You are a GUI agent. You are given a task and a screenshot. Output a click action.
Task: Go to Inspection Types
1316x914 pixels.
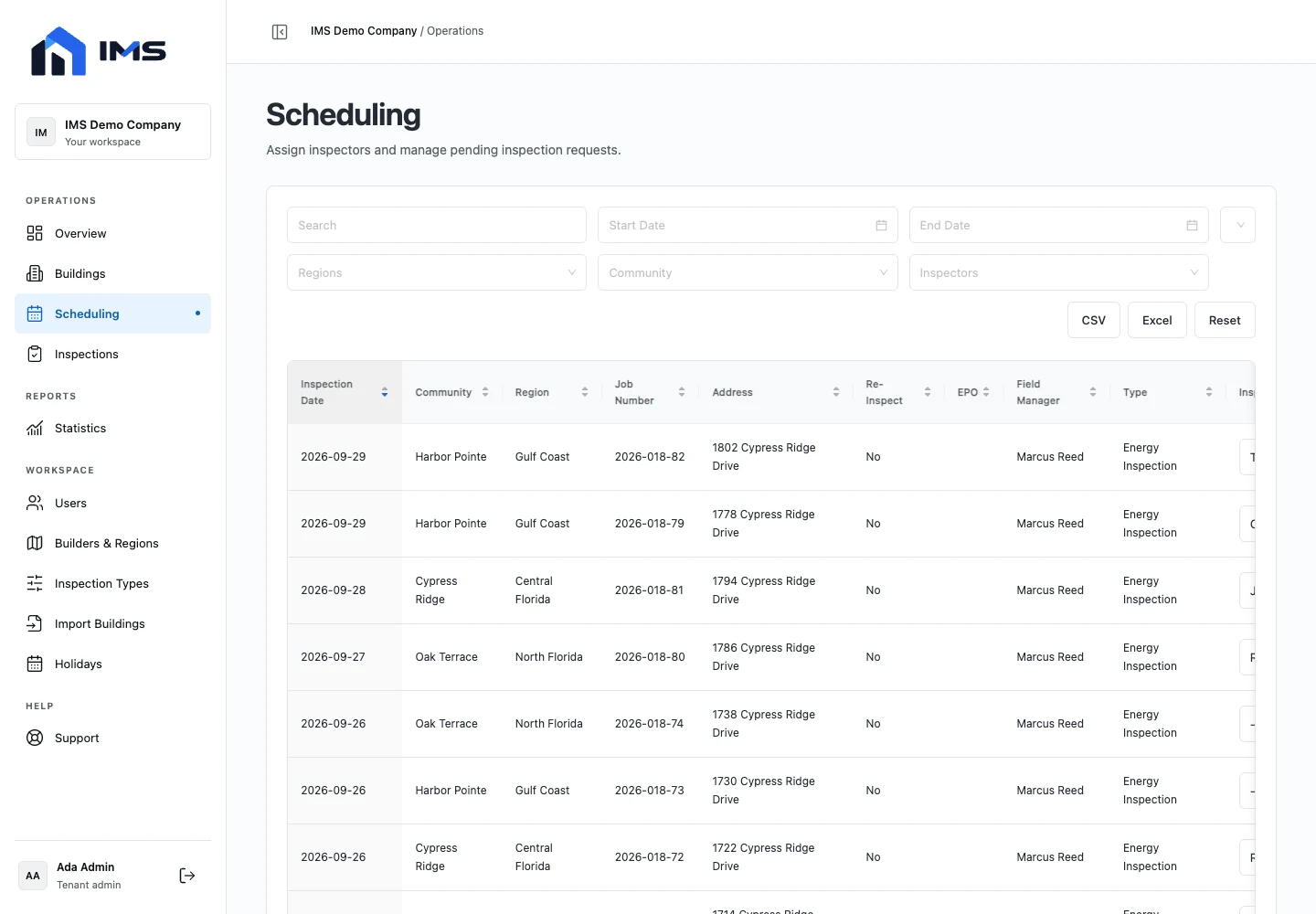click(112, 583)
